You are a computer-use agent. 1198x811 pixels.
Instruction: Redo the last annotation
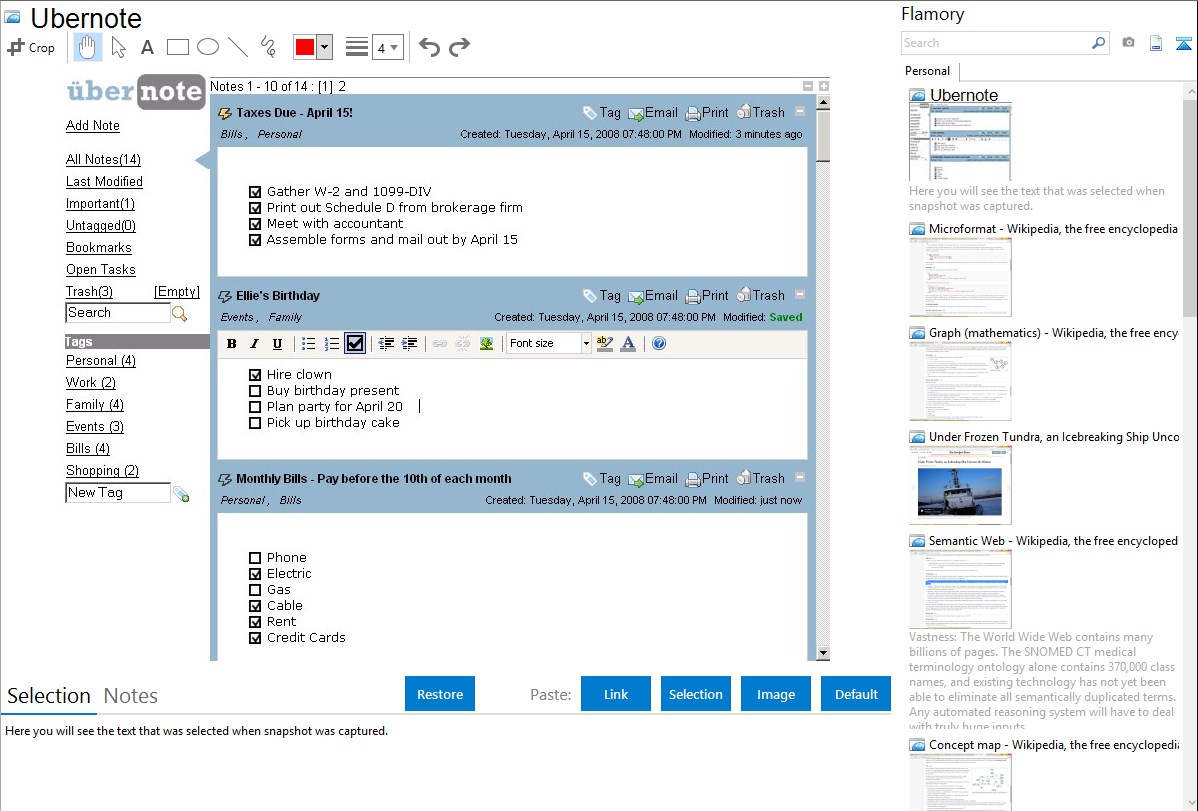[x=459, y=47]
